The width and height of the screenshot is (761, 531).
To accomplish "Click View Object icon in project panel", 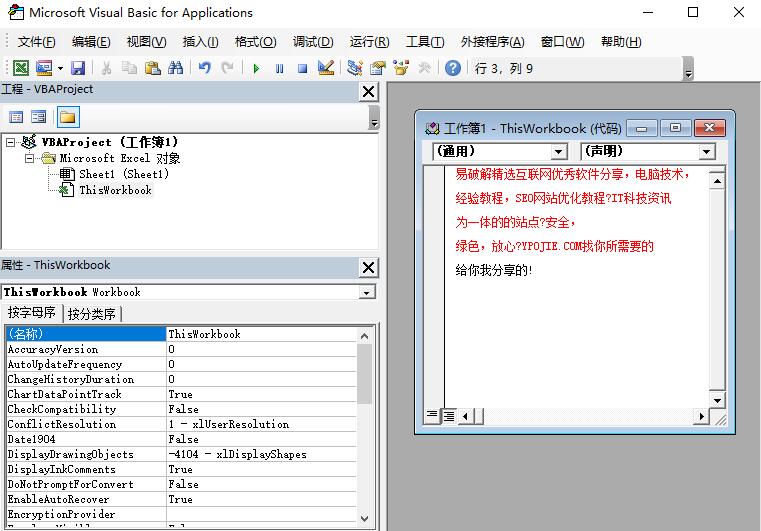I will click(x=38, y=117).
